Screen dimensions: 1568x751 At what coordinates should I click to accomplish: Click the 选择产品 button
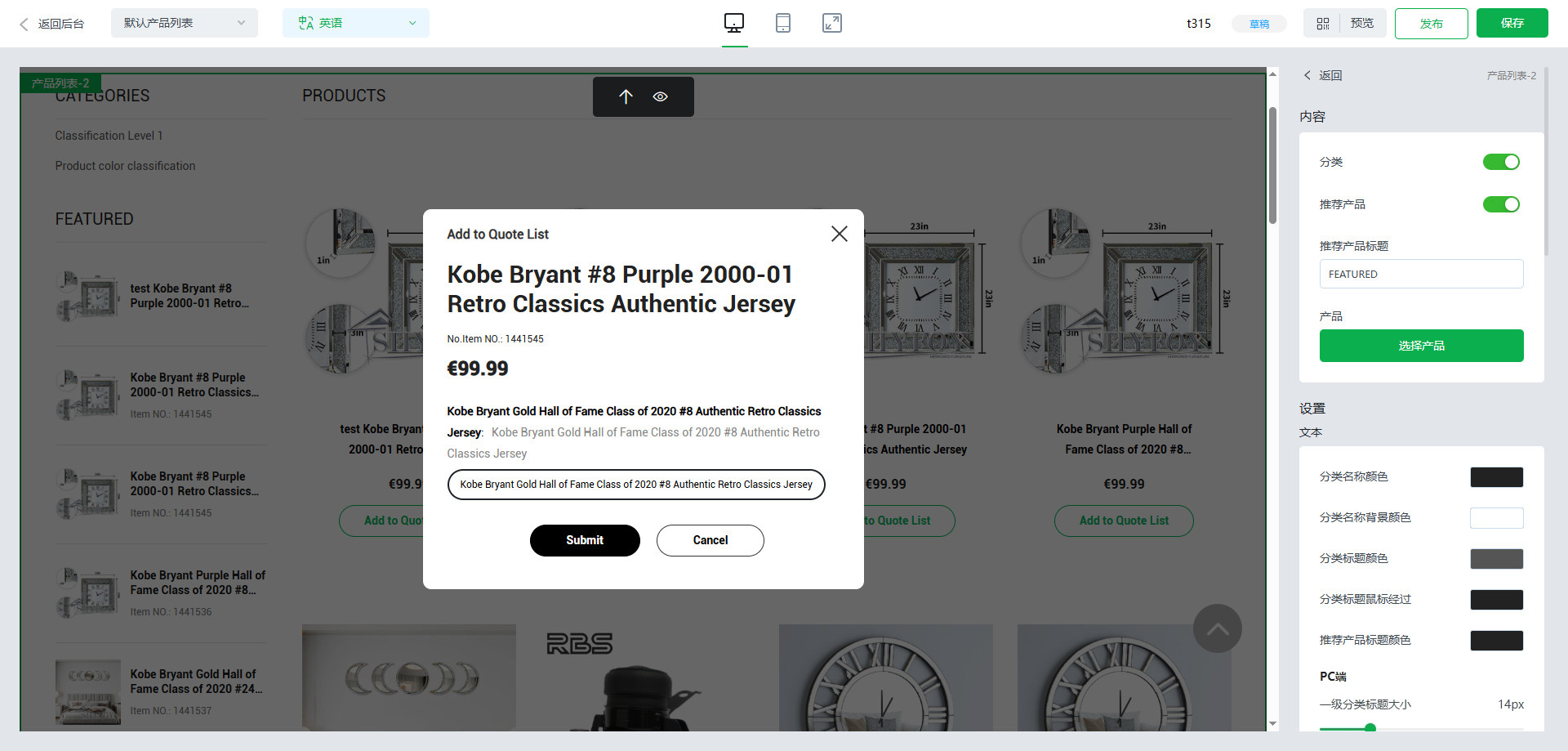click(x=1421, y=346)
